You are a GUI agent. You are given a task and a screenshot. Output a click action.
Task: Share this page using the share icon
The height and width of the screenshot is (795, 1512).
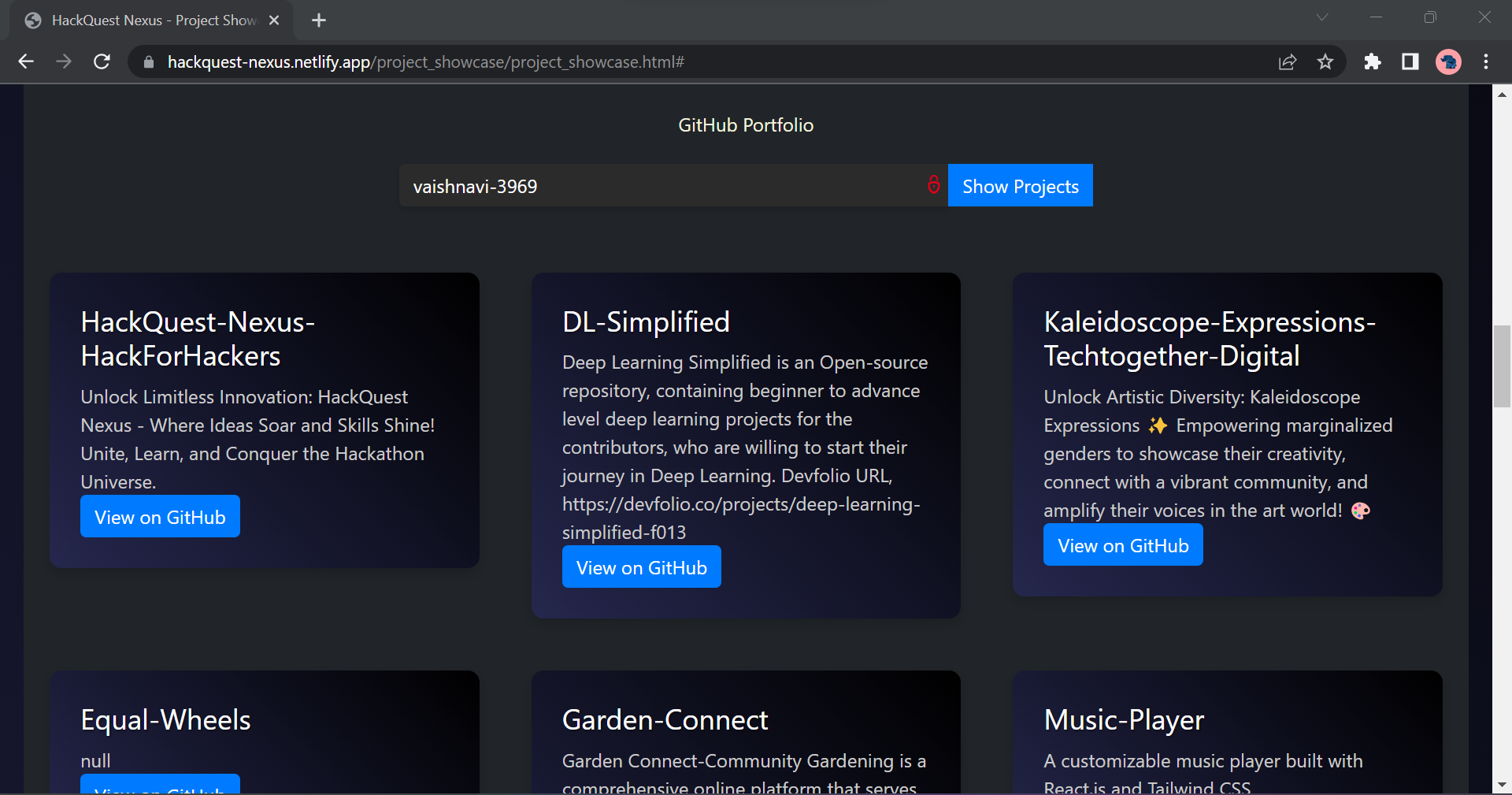pyautogui.click(x=1288, y=61)
